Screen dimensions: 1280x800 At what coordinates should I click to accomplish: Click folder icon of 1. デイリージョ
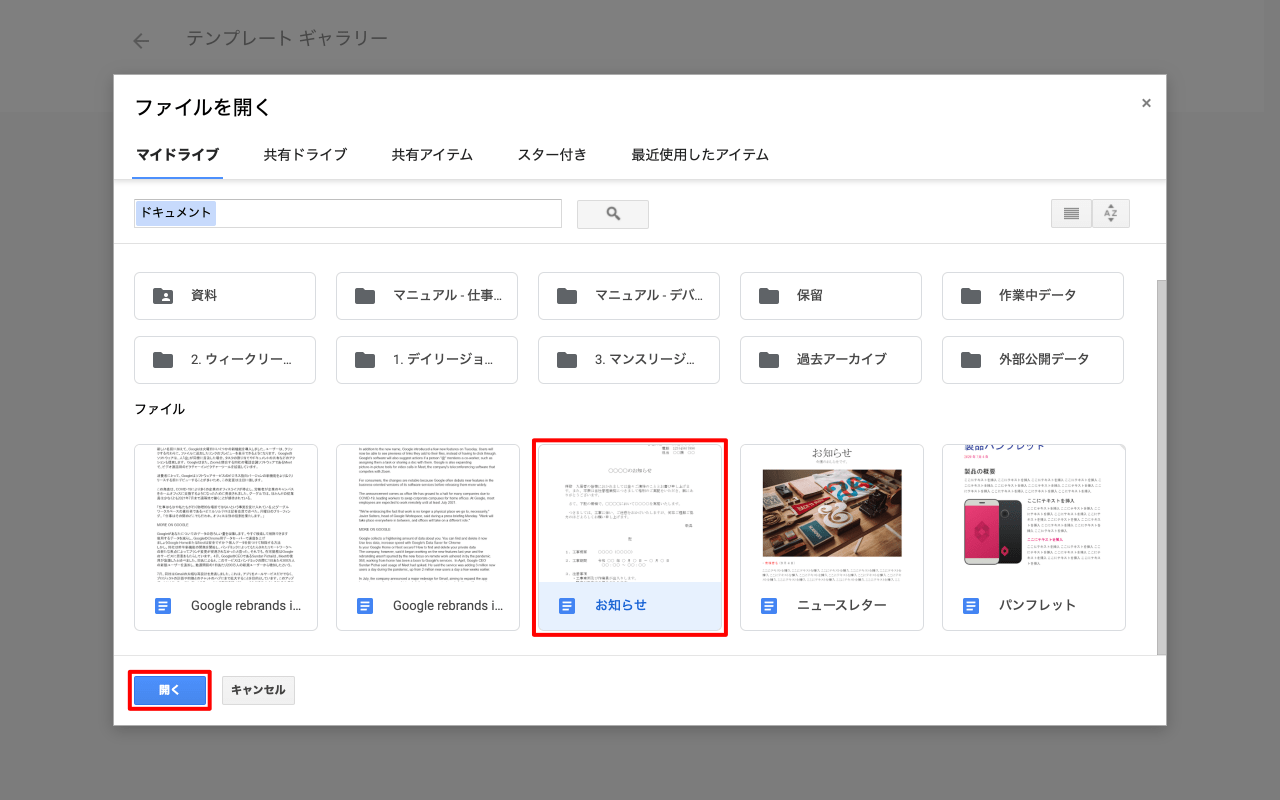tap(365, 360)
